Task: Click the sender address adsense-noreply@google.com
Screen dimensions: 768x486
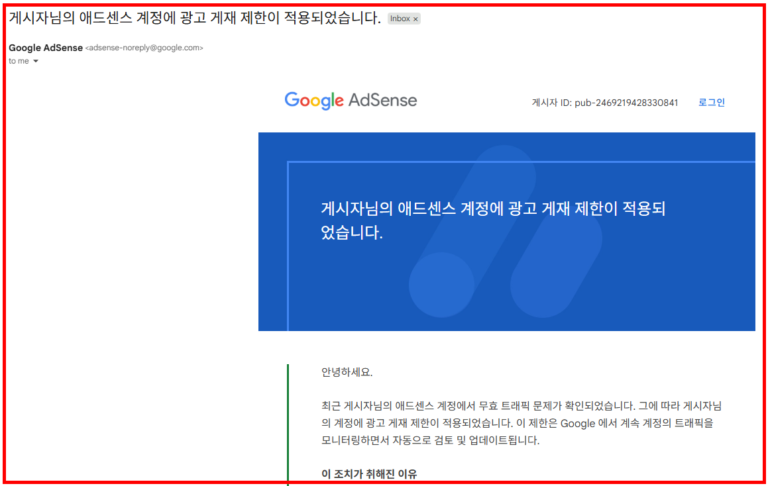Action: (x=144, y=48)
